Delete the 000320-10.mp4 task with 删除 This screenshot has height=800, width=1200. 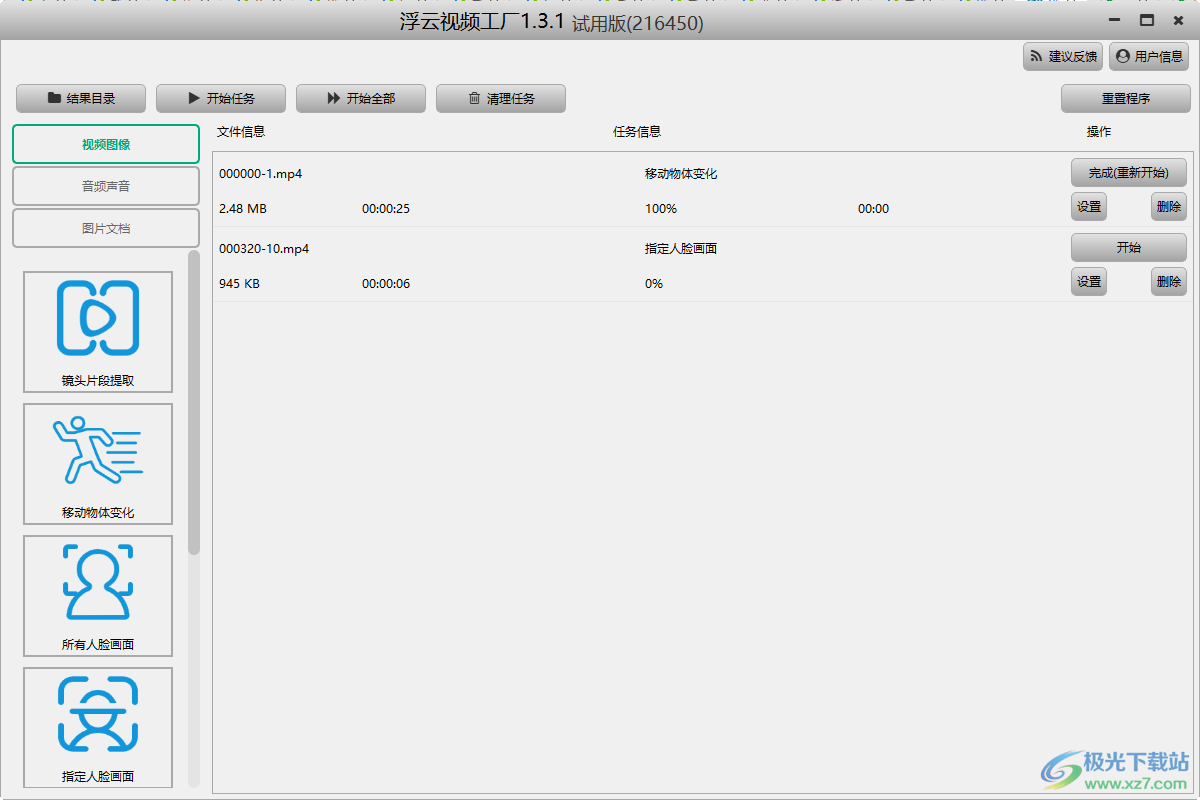pyautogui.click(x=1168, y=281)
